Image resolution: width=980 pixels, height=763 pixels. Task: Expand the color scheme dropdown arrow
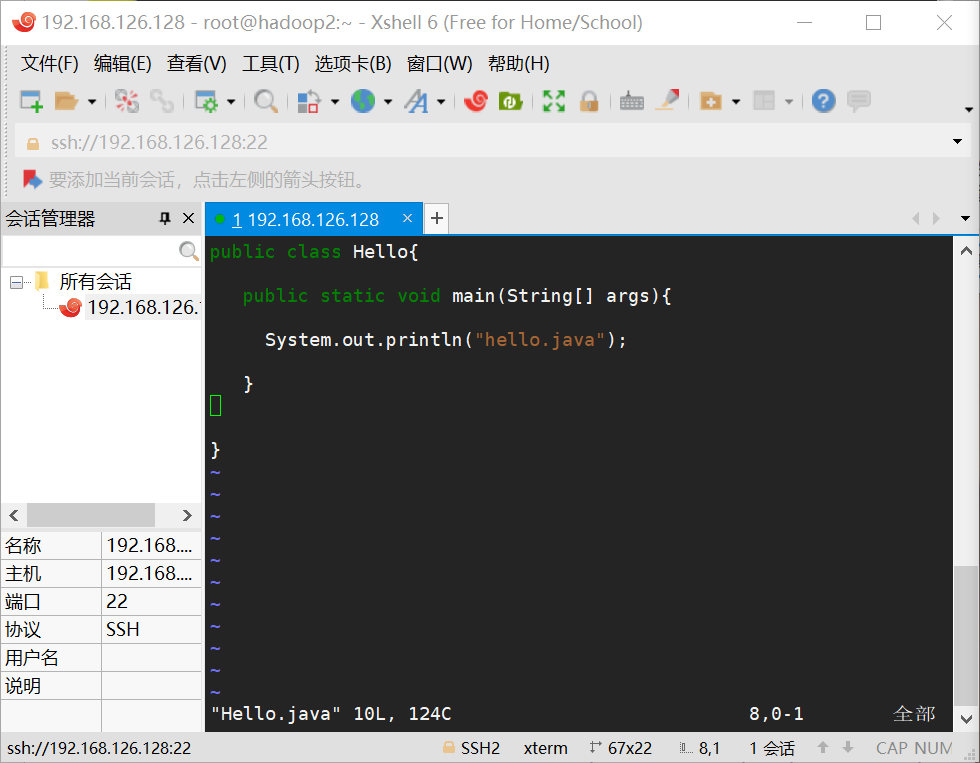click(x=335, y=101)
